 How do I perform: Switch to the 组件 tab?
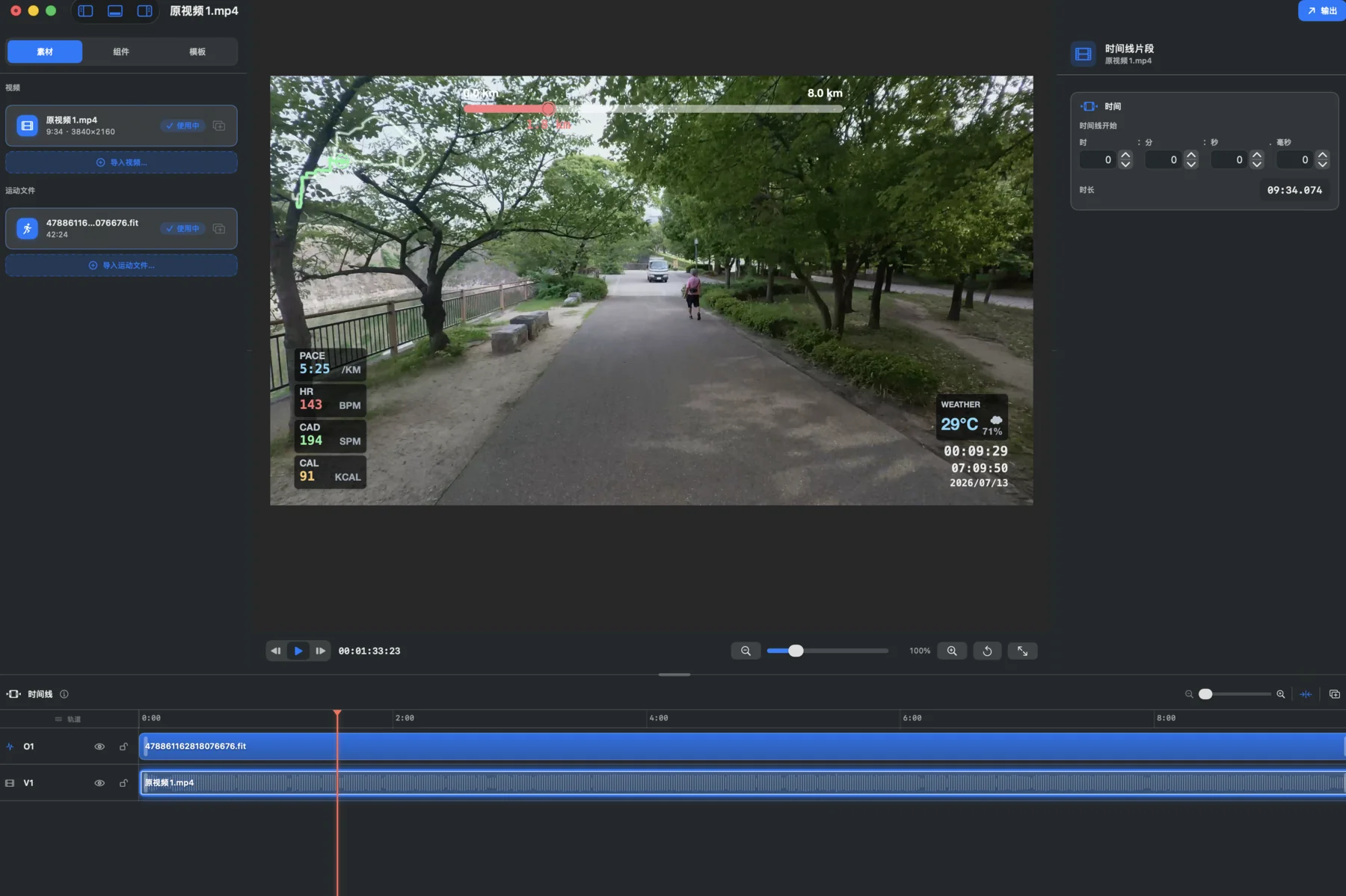click(x=121, y=52)
